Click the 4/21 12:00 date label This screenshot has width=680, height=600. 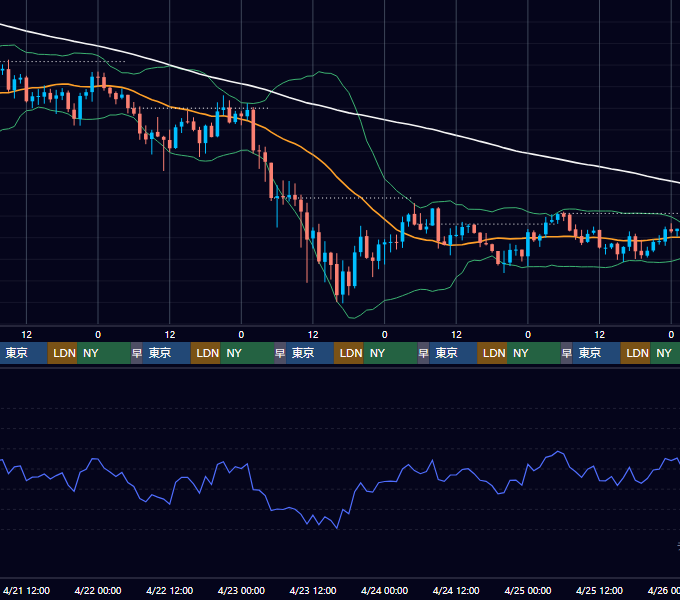click(x=26, y=590)
